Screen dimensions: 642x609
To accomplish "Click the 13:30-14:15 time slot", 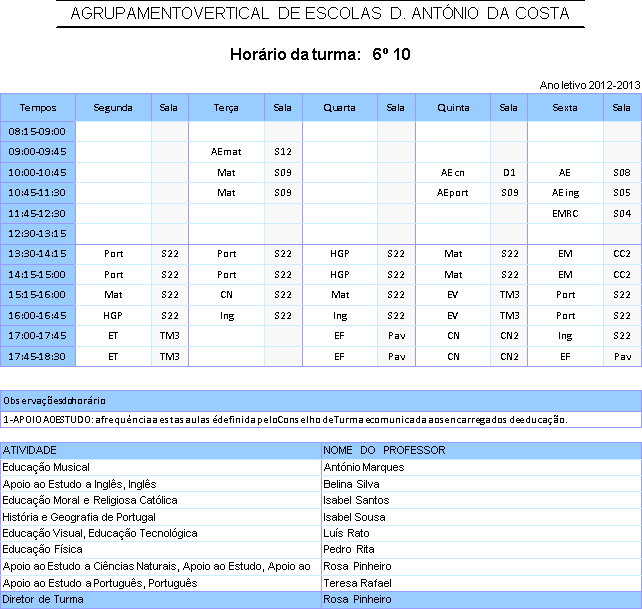I will click(x=38, y=254).
